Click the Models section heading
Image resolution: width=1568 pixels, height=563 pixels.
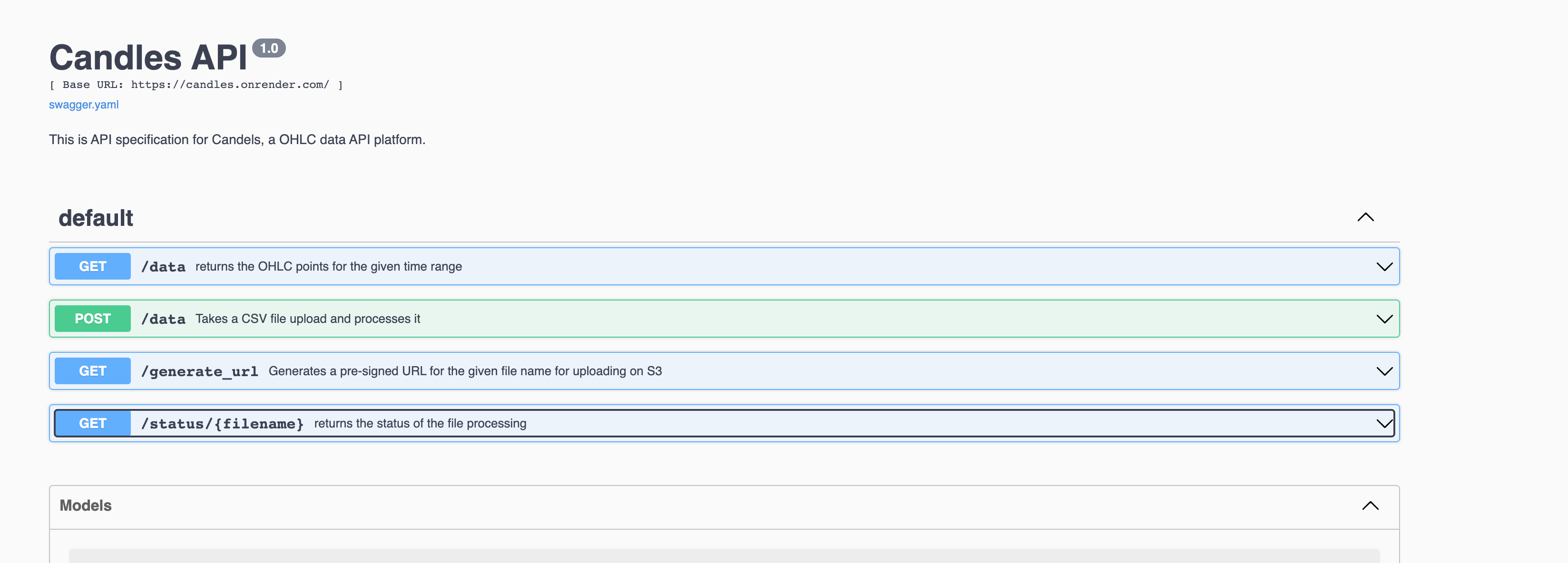click(86, 506)
